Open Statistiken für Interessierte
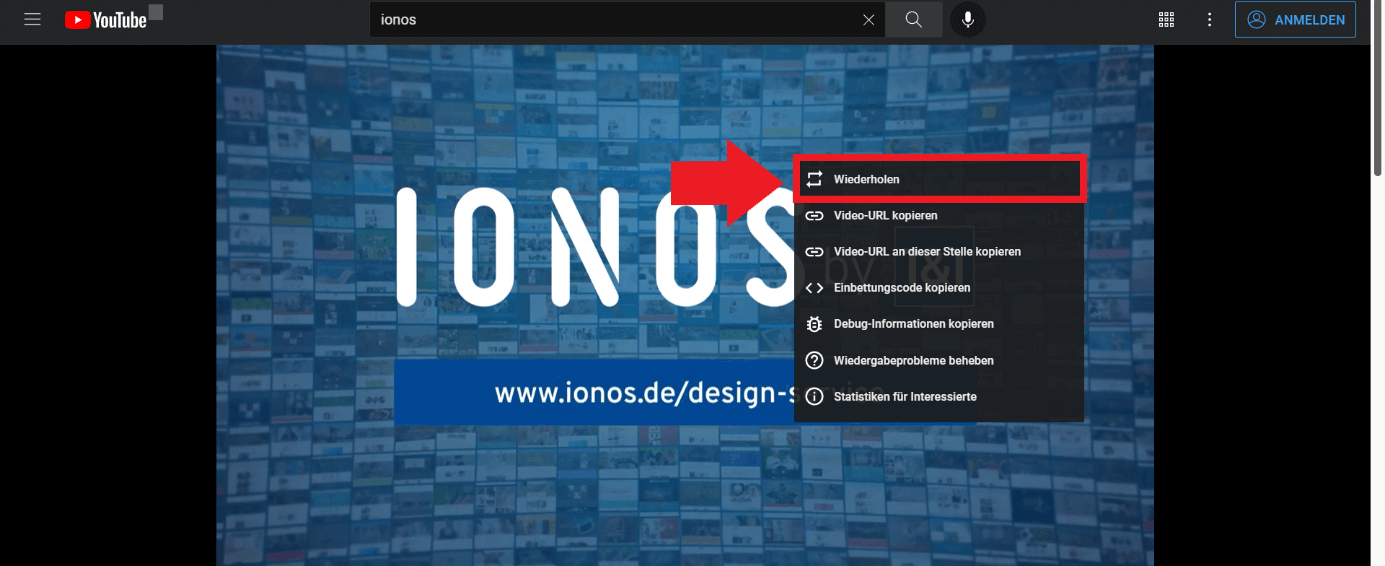 (x=939, y=397)
